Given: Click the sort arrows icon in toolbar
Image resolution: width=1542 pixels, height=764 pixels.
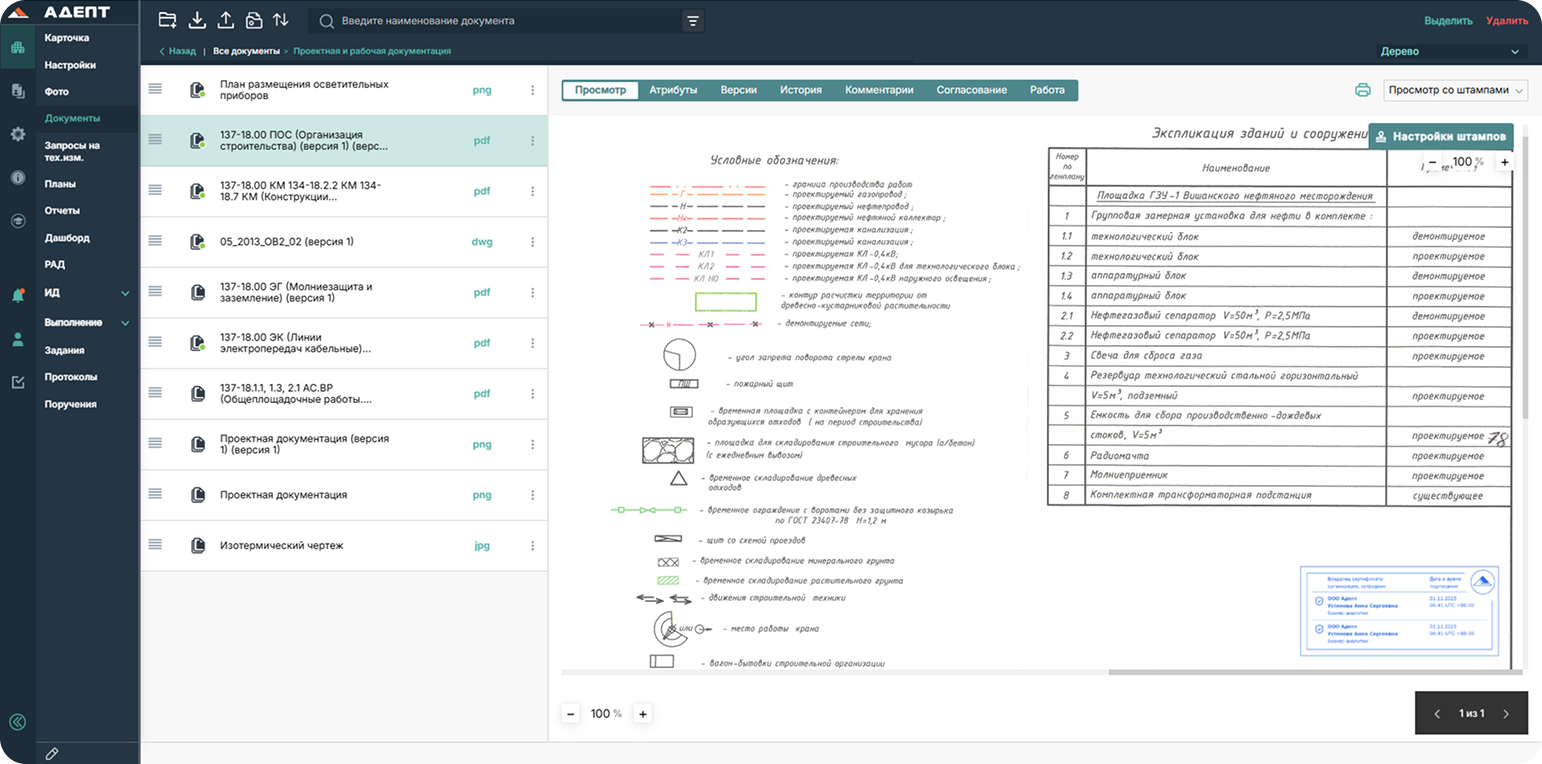Looking at the screenshot, I should pos(281,20).
